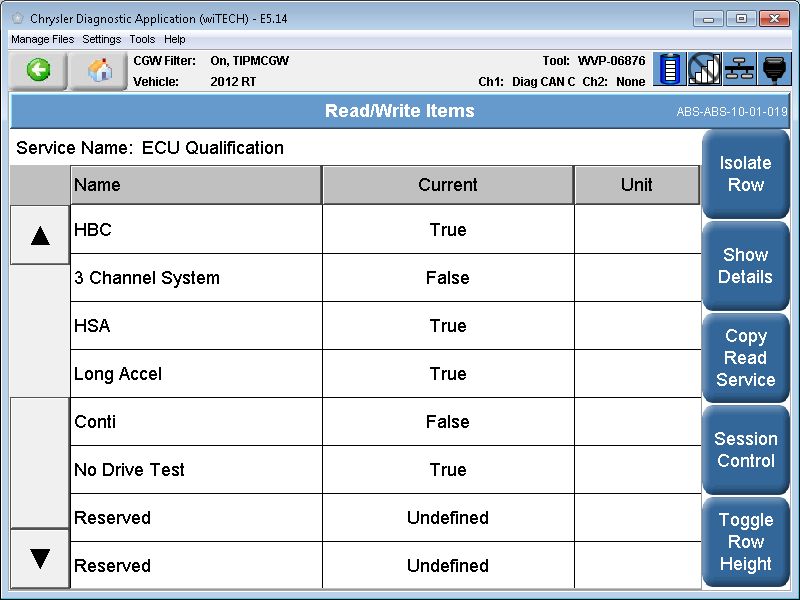This screenshot has height=600, width=800.
Task: Click the battery status icon
Action: point(670,70)
